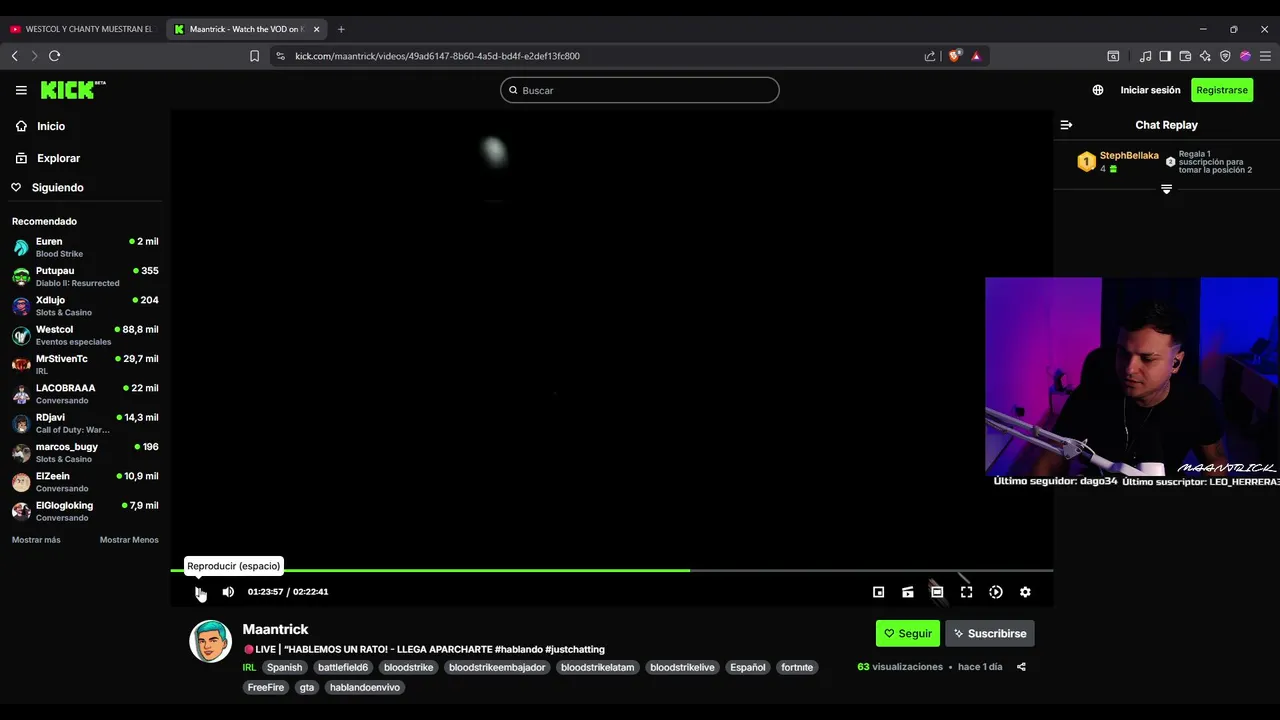
Task: Select the gta tag
Action: point(307,687)
